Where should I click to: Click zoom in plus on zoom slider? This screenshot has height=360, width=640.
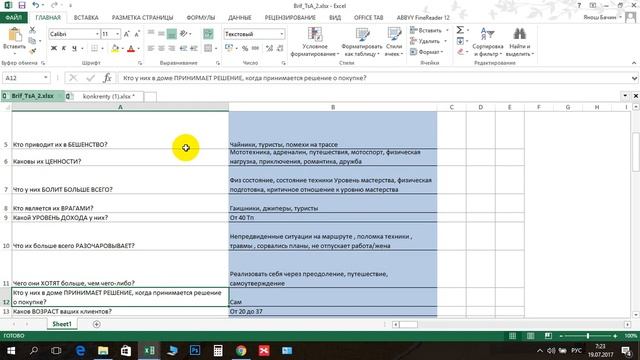coord(615,336)
